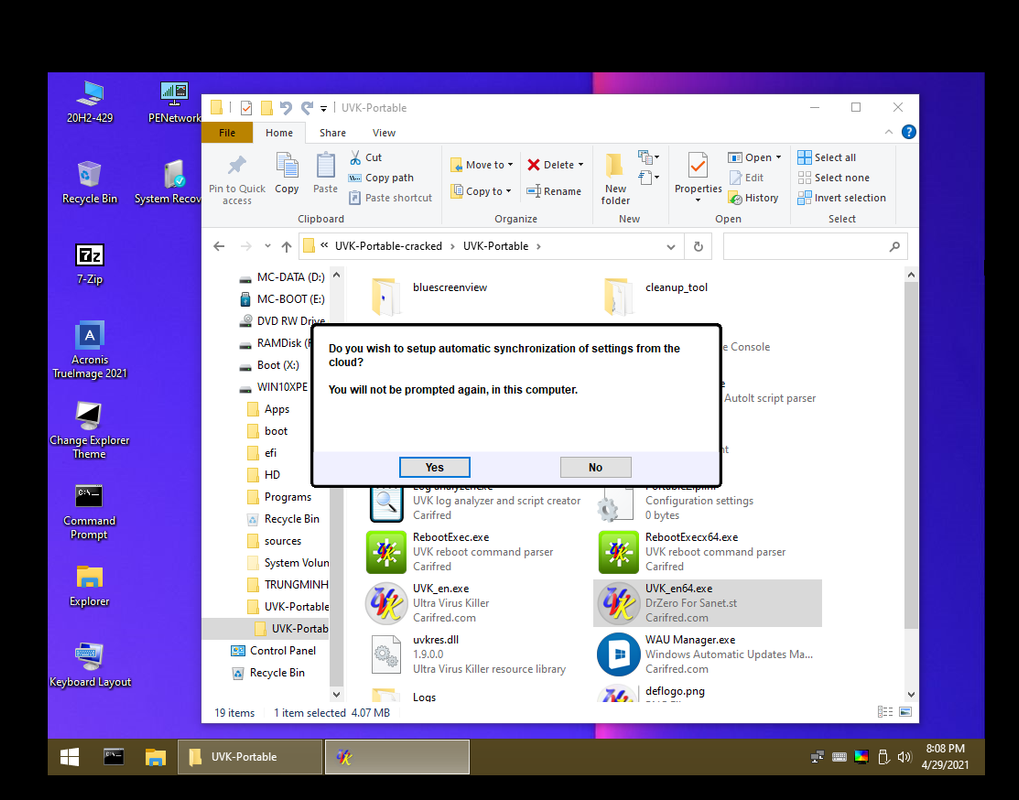Screen dimensions: 1019x800
Task: Collapse the ribbon with the chevron
Action: (888, 132)
